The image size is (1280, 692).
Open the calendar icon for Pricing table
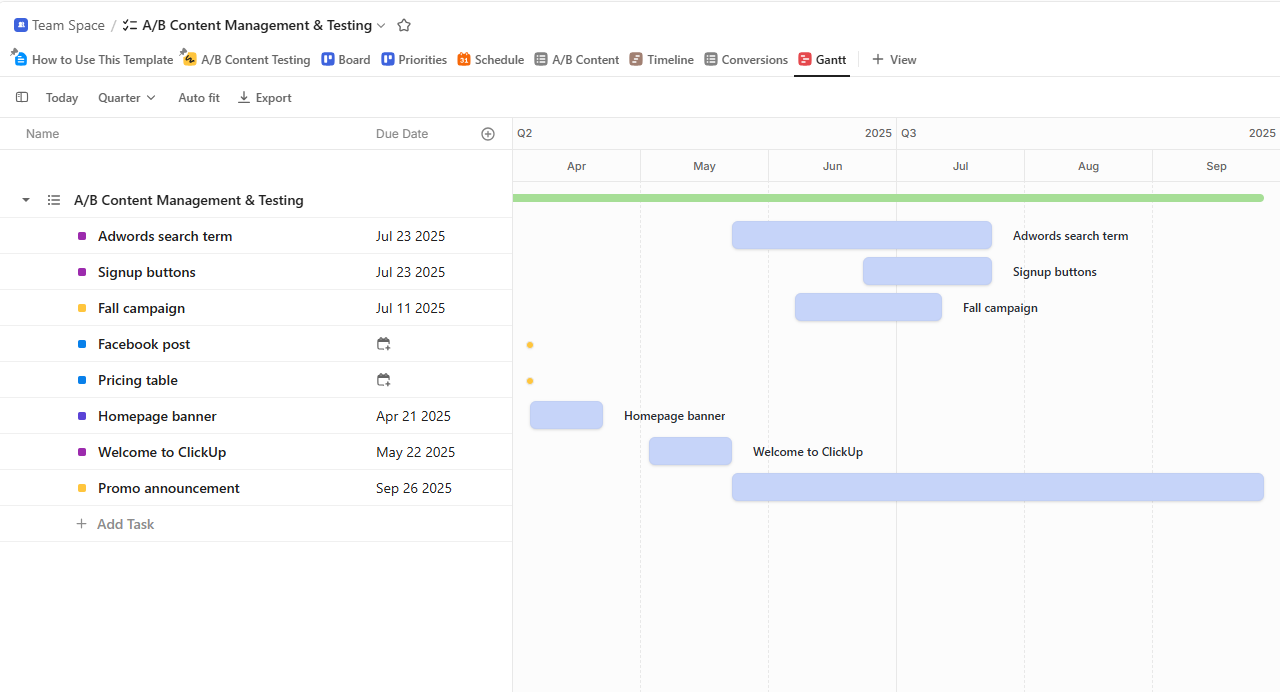383,379
